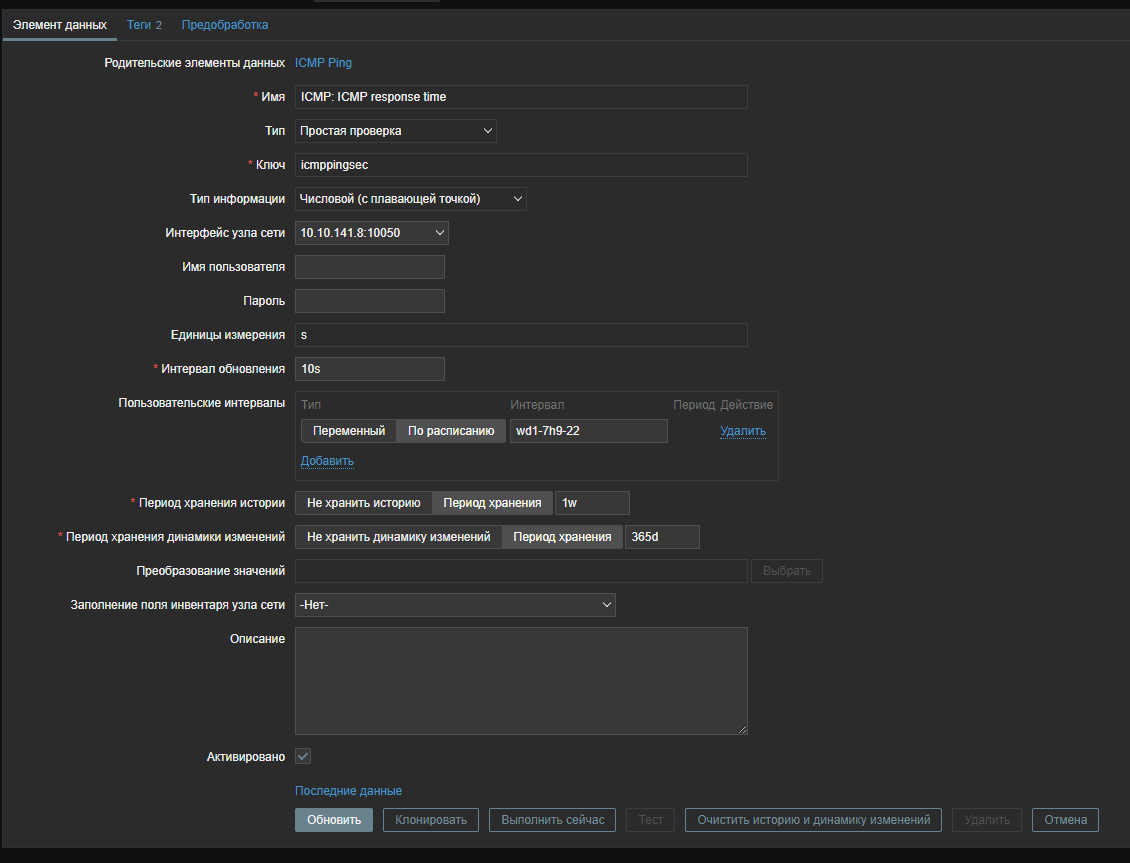This screenshot has width=1130, height=863.
Task: Toggle the Активировано checkbox
Action: tap(303, 757)
